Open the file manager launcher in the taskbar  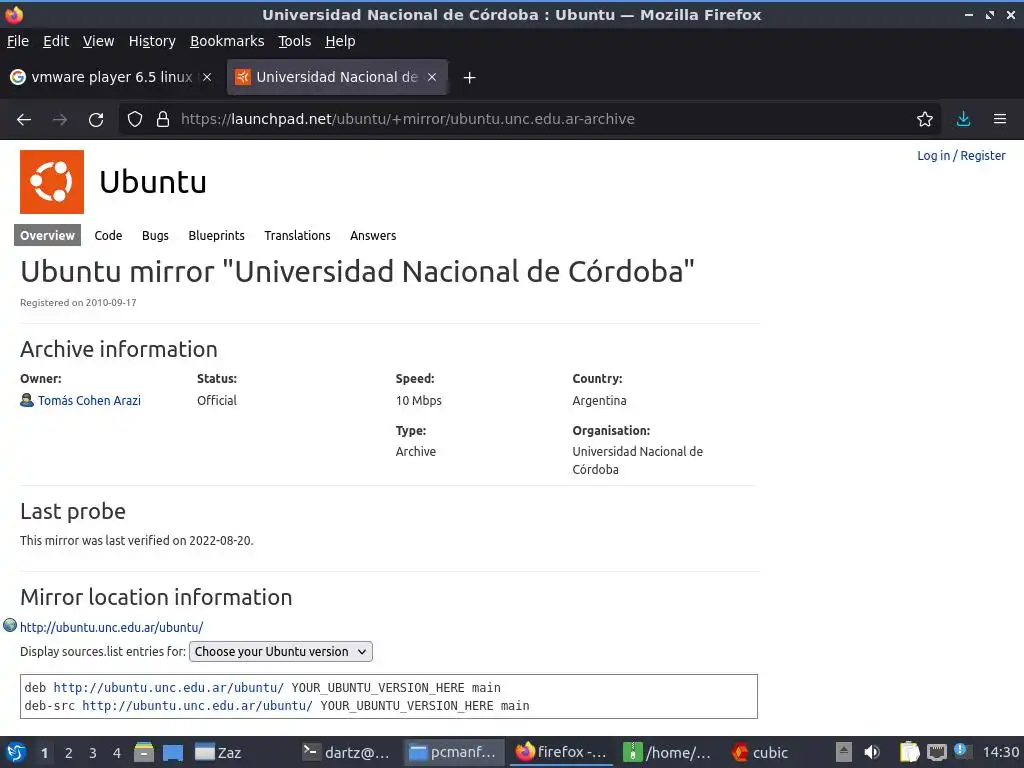click(144, 752)
